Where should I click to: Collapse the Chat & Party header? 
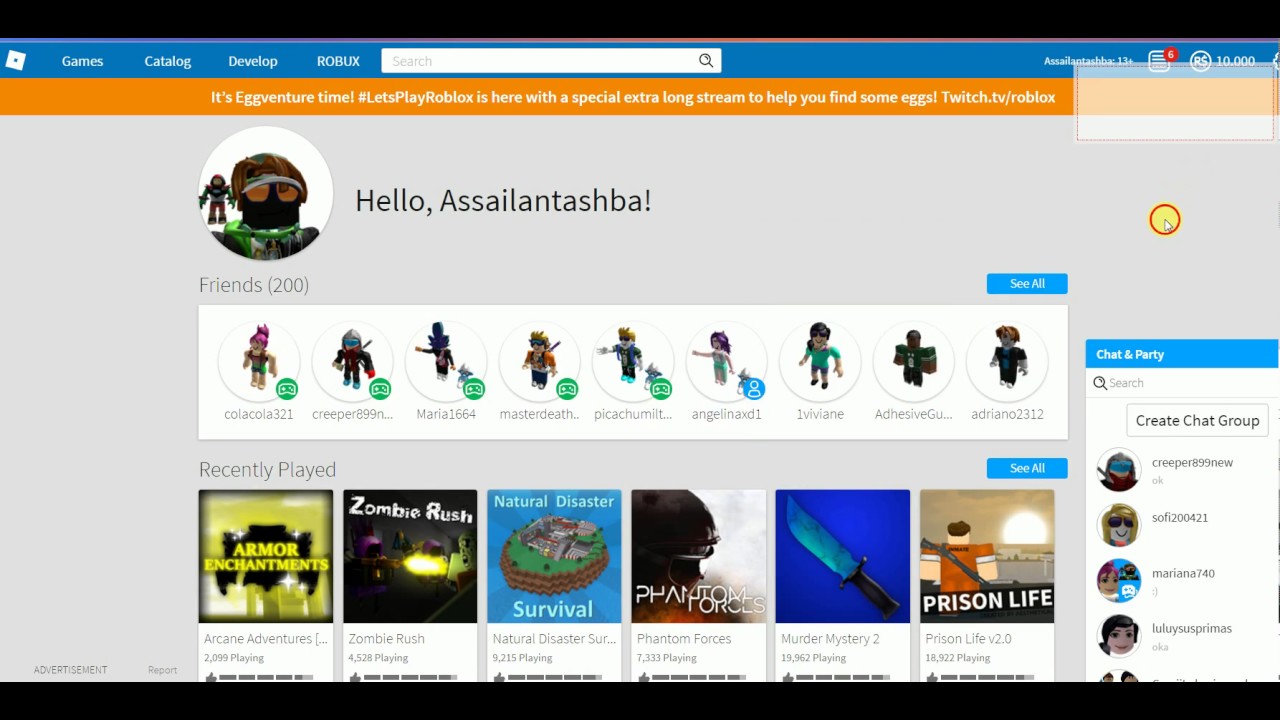(x=1182, y=354)
